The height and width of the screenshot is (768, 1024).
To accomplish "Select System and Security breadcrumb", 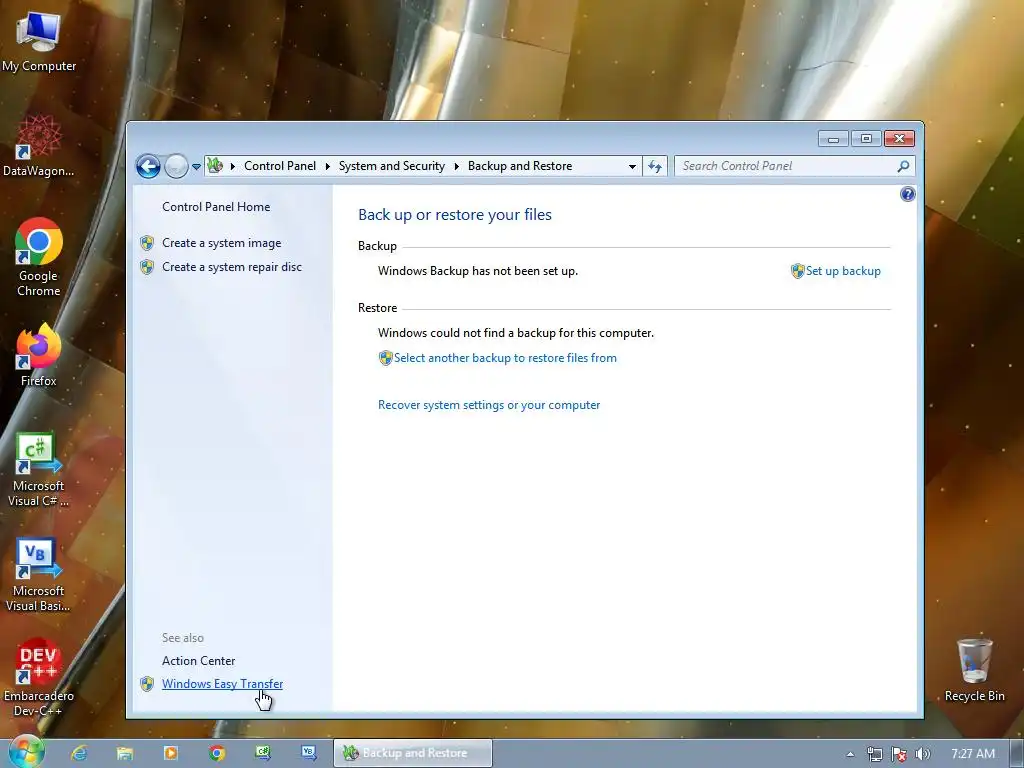I will pos(391,166).
